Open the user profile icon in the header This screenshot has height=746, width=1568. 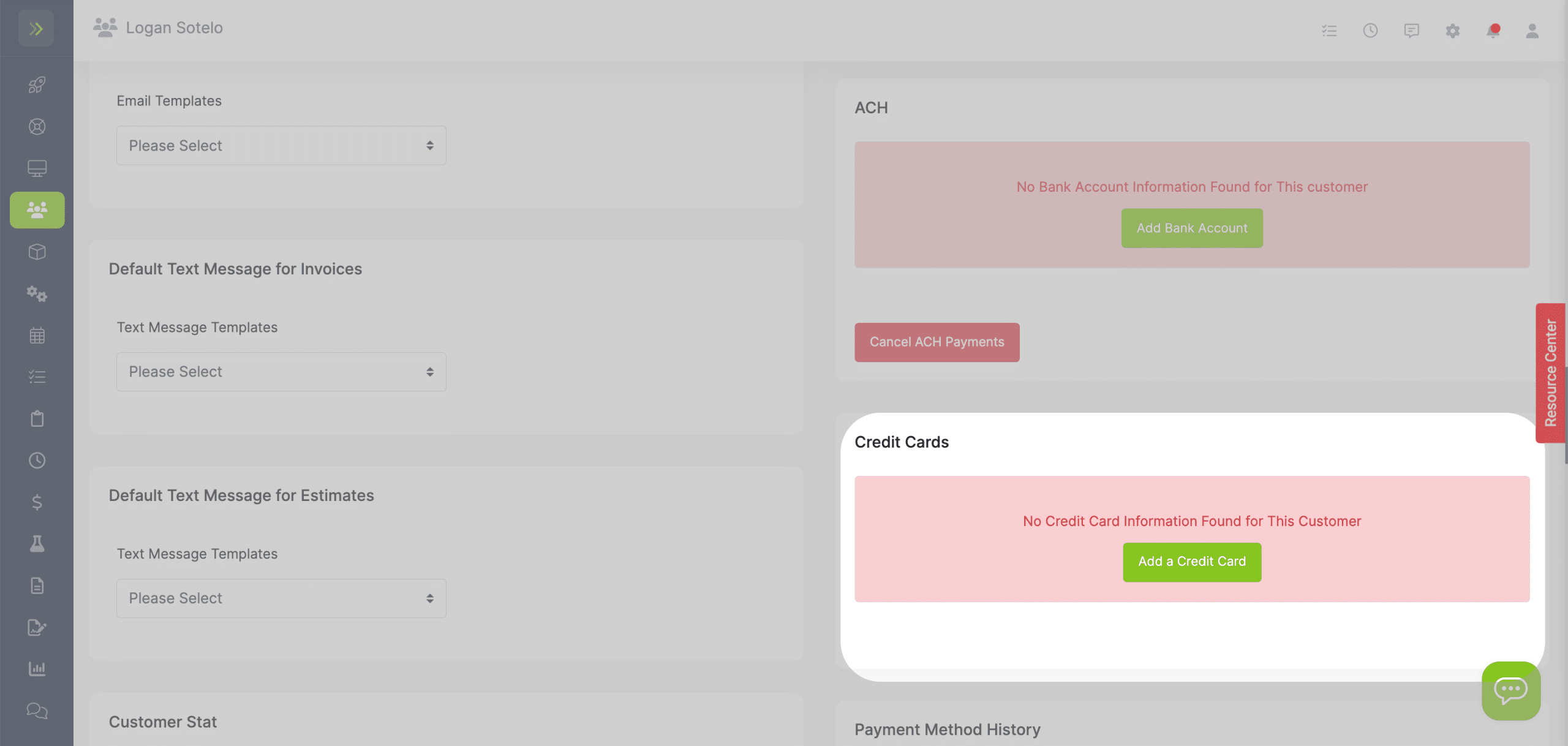click(1532, 31)
